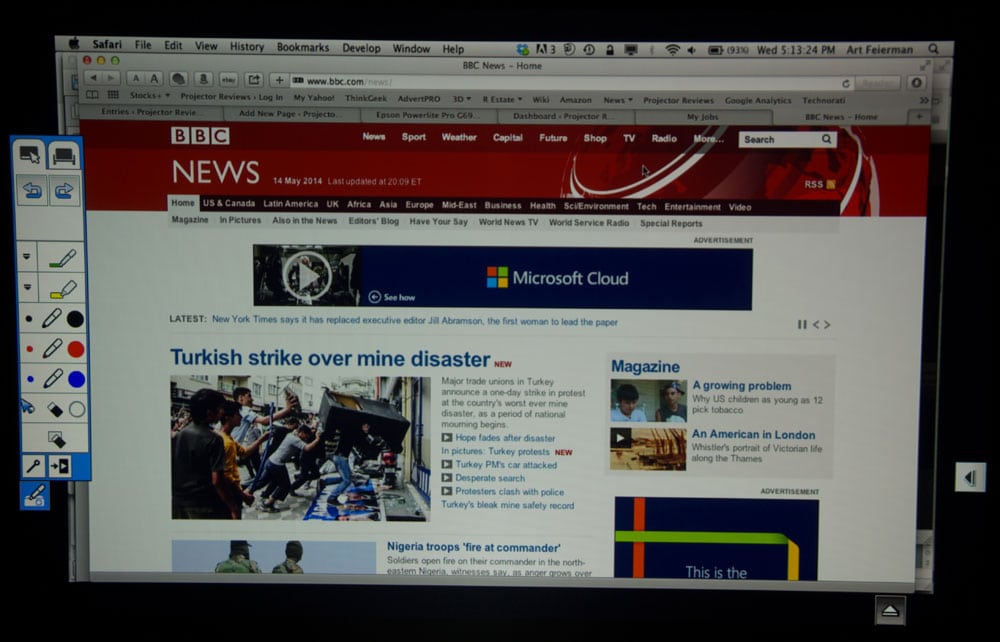
Task: Open the Share button in Safari toolbar
Action: pyautogui.click(x=254, y=80)
